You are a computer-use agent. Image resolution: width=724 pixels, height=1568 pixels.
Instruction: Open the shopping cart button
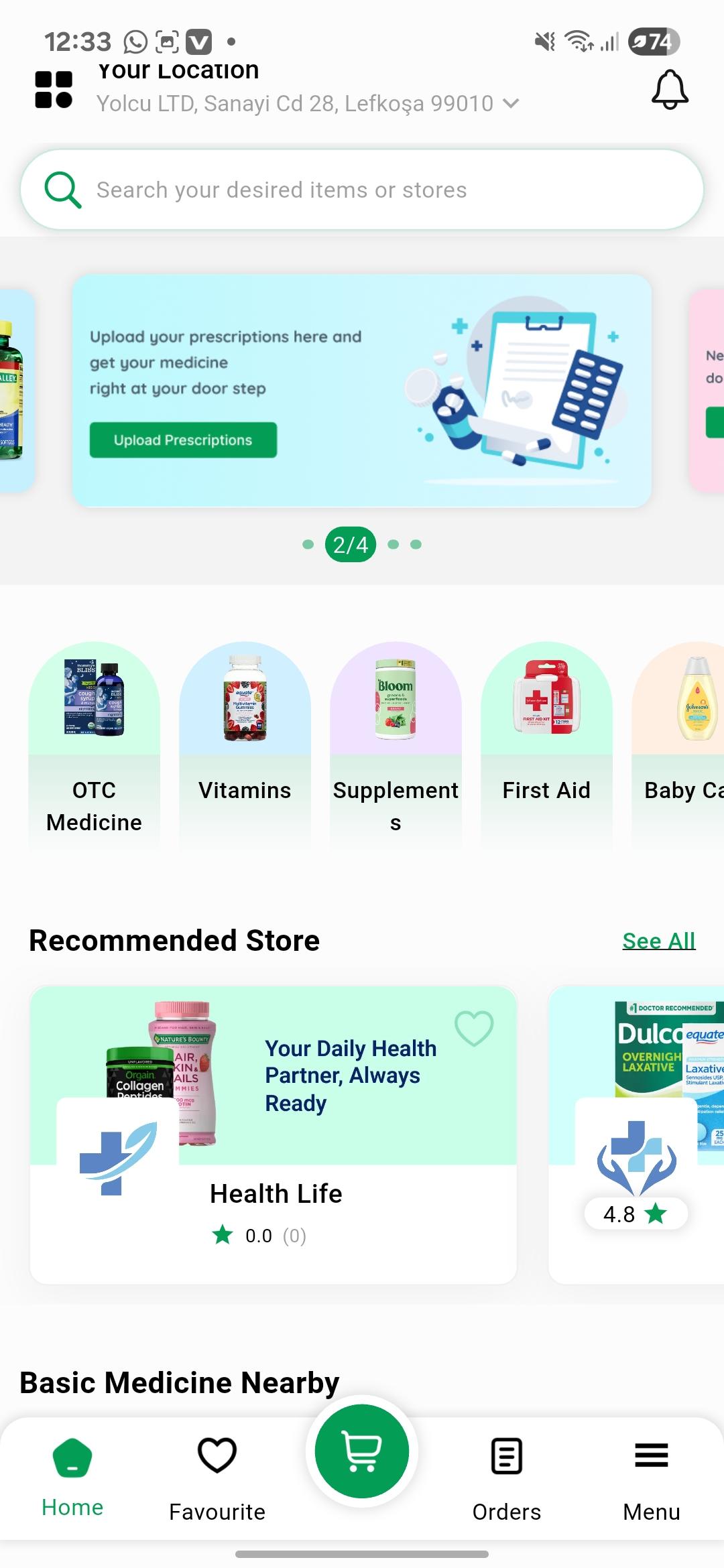[x=362, y=1451]
